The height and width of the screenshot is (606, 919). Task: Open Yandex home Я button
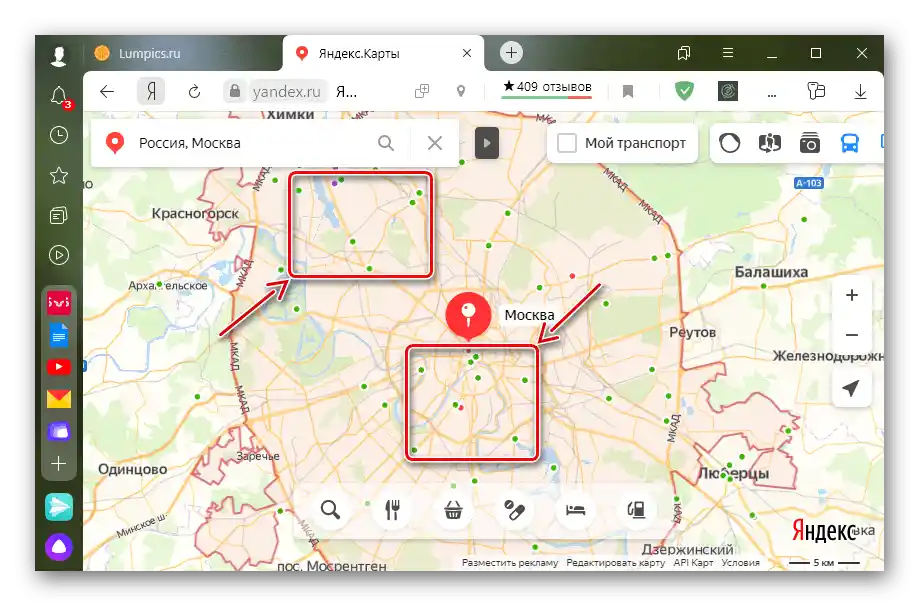pyautogui.click(x=151, y=91)
